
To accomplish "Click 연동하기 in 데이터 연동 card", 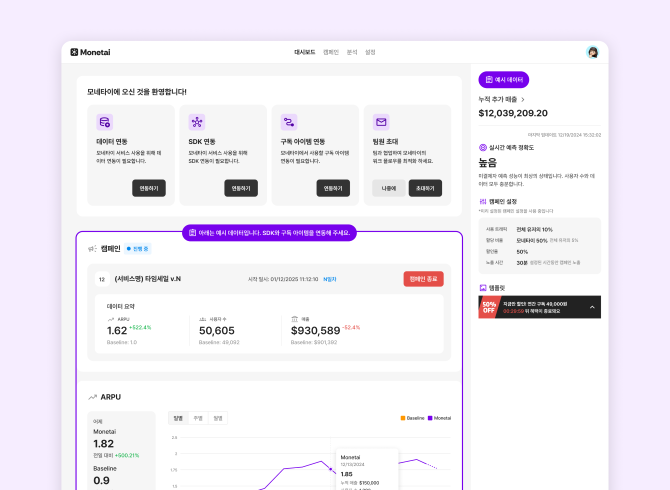I will pyautogui.click(x=149, y=188).
